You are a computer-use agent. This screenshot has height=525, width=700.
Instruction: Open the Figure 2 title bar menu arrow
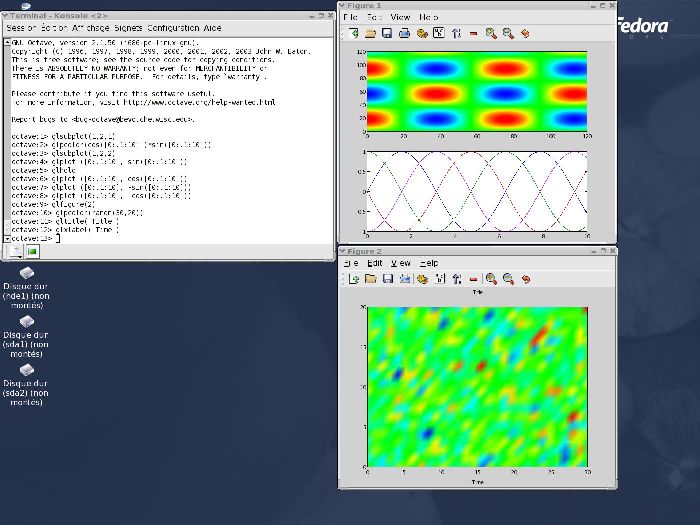point(342,251)
